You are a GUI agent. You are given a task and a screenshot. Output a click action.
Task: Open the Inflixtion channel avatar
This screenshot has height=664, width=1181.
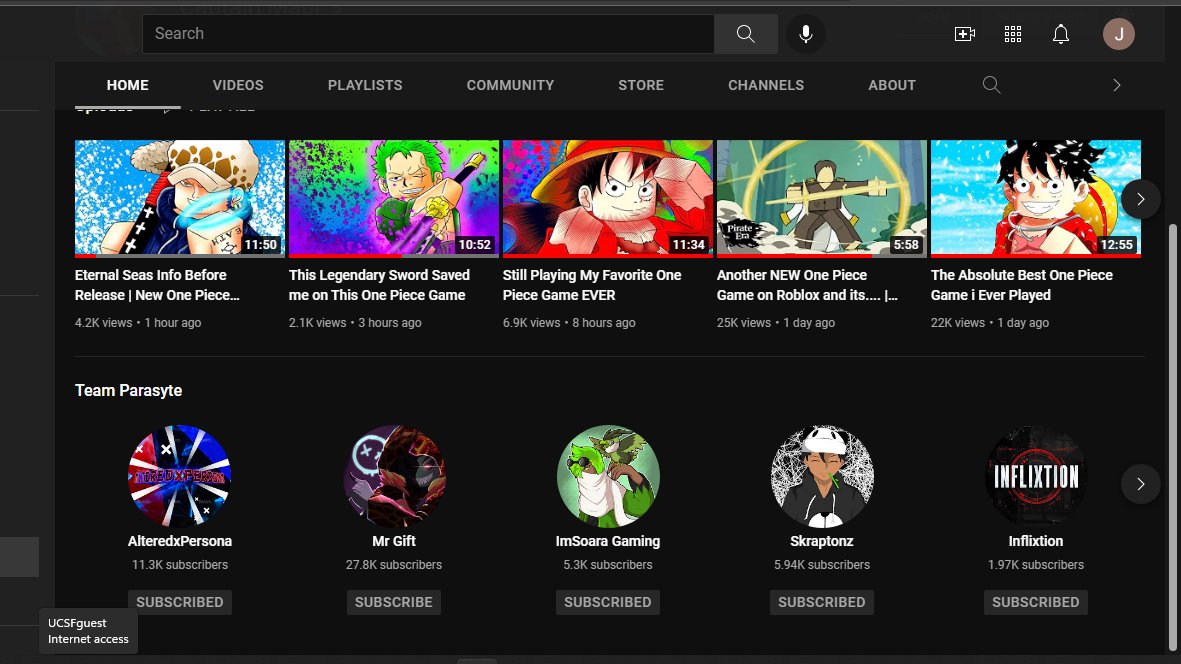point(1036,476)
